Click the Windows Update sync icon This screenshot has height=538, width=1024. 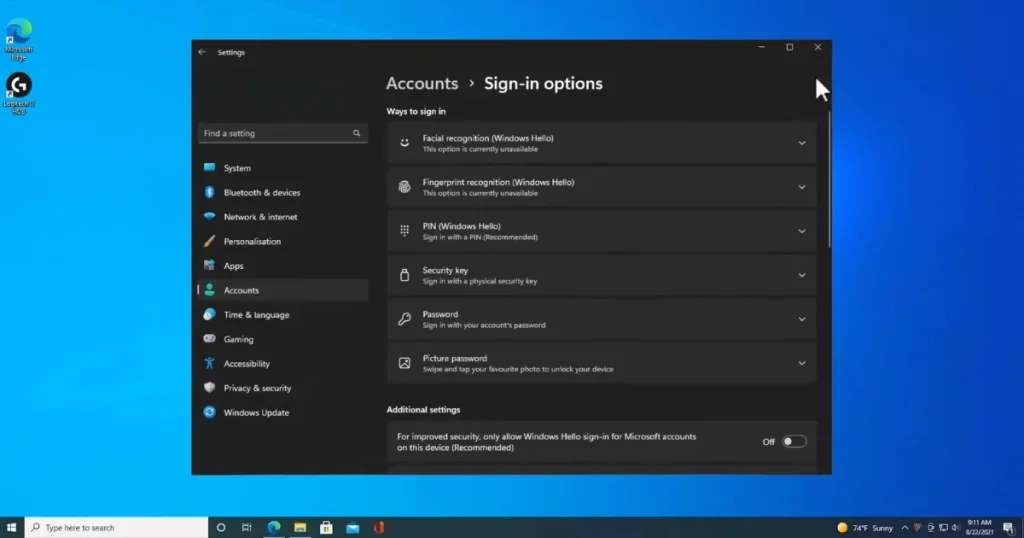coord(210,412)
